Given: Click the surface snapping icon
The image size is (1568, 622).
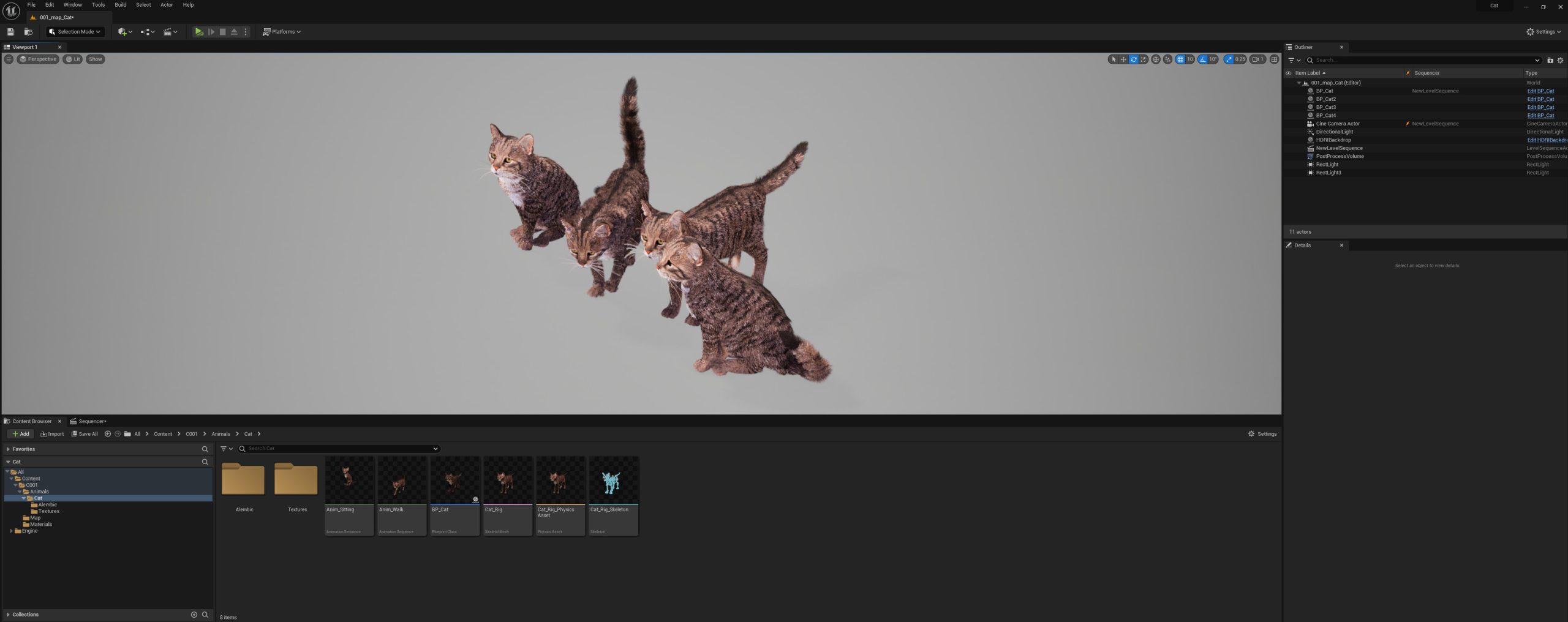Looking at the screenshot, I should (x=1168, y=59).
